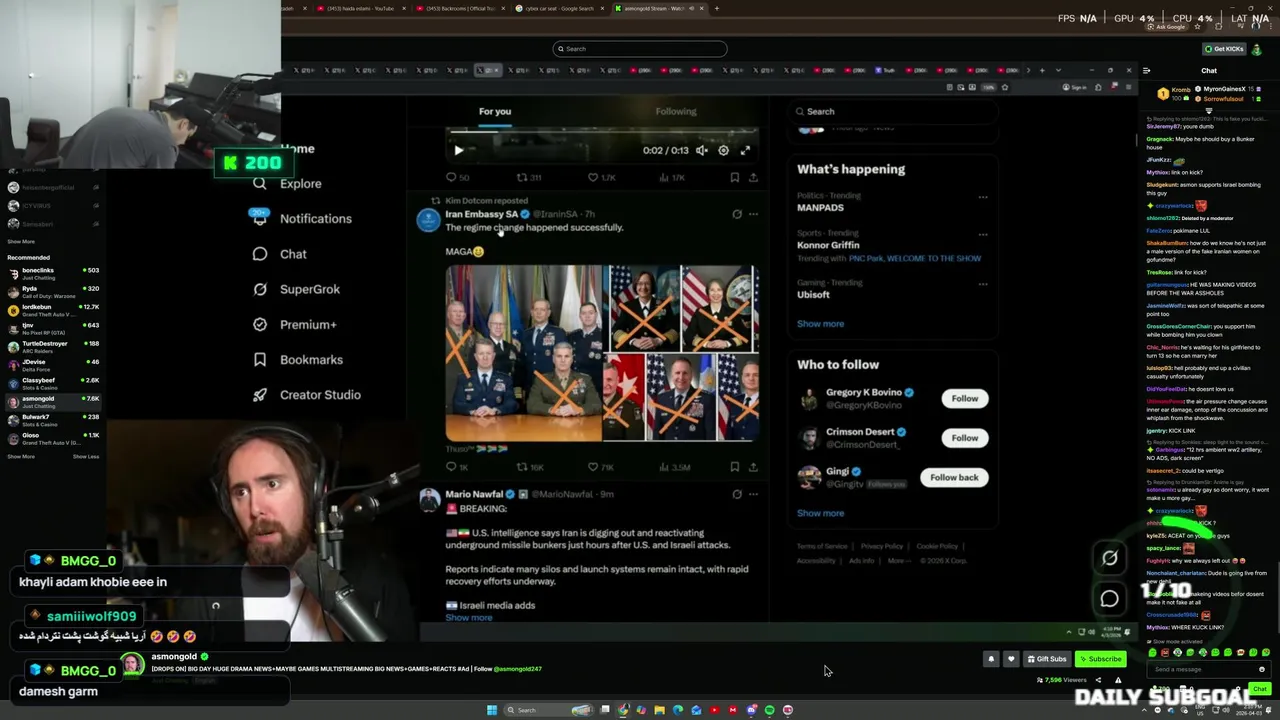Open SuperGrok in X sidebar
The height and width of the screenshot is (720, 1280).
pos(297,289)
